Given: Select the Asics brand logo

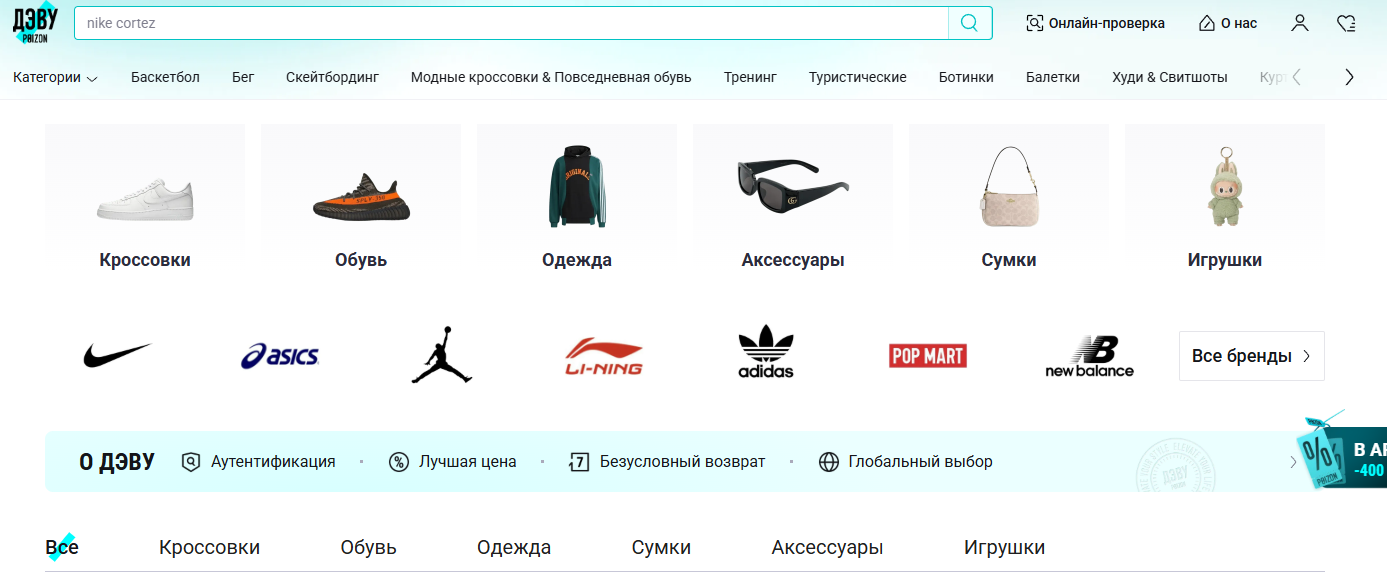Looking at the screenshot, I should pyautogui.click(x=280, y=356).
